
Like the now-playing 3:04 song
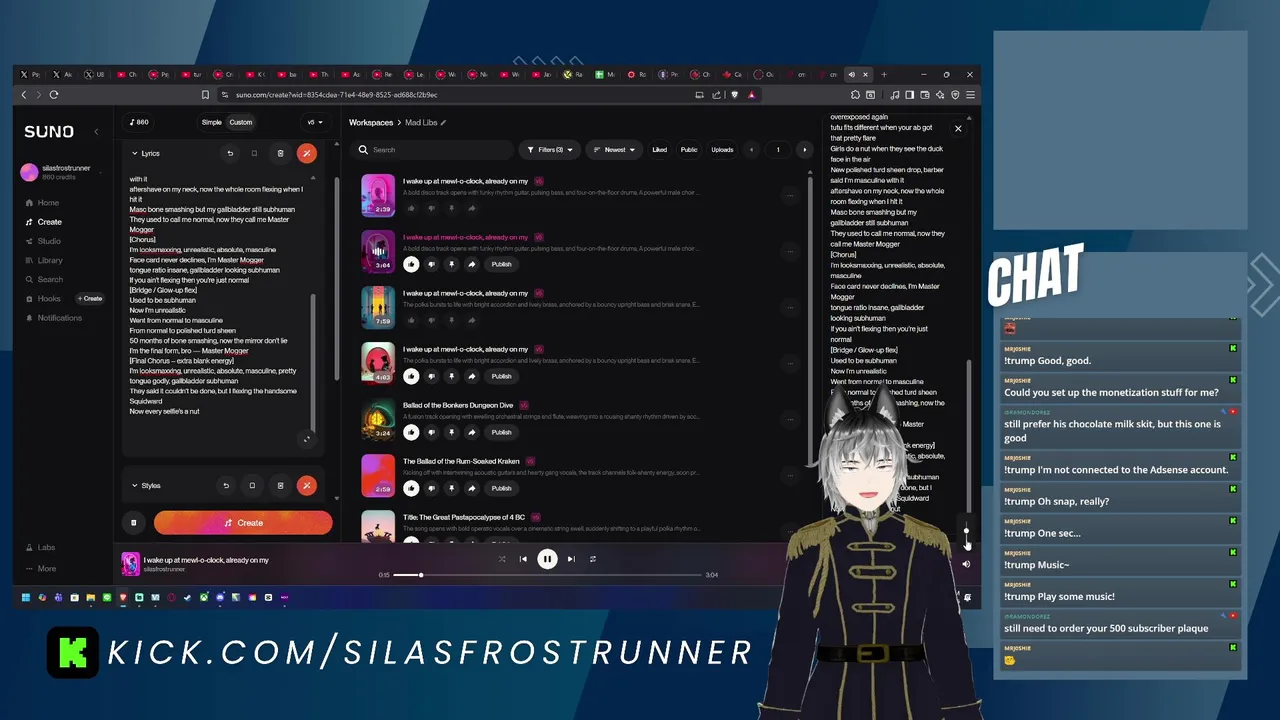[411, 264]
